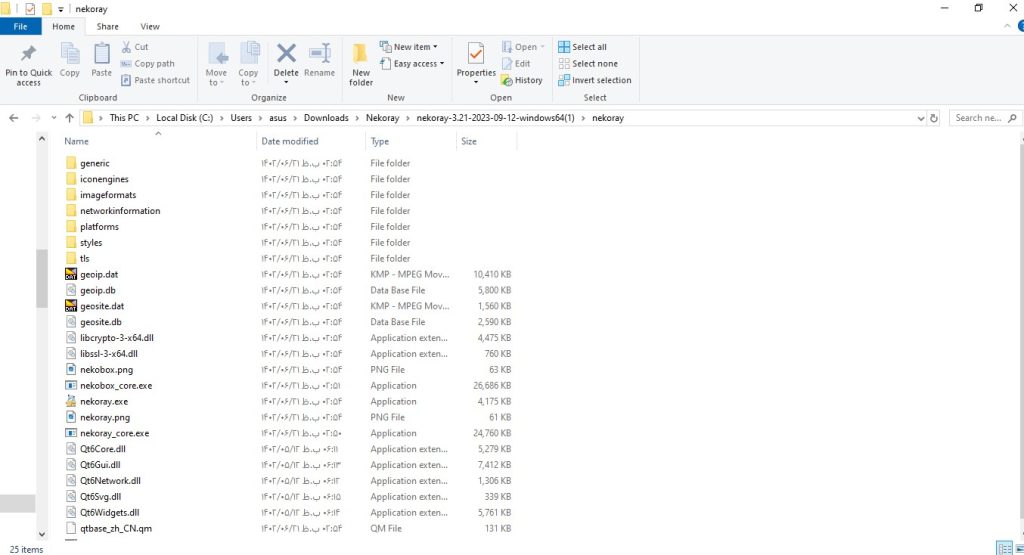The height and width of the screenshot is (555, 1024).
Task: Select the nekoray.exe application file
Action: [x=103, y=402]
